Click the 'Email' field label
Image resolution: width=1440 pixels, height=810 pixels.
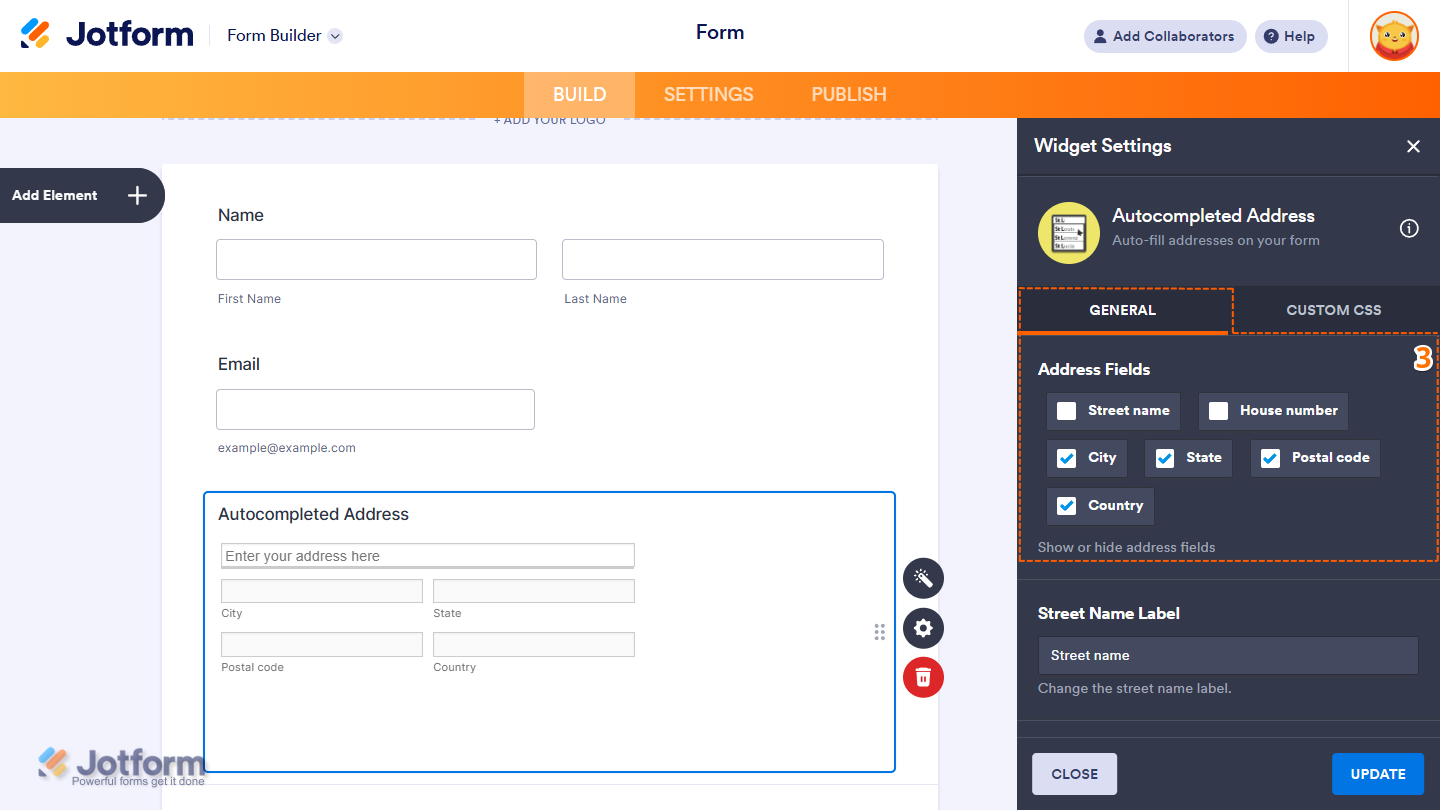tap(239, 365)
